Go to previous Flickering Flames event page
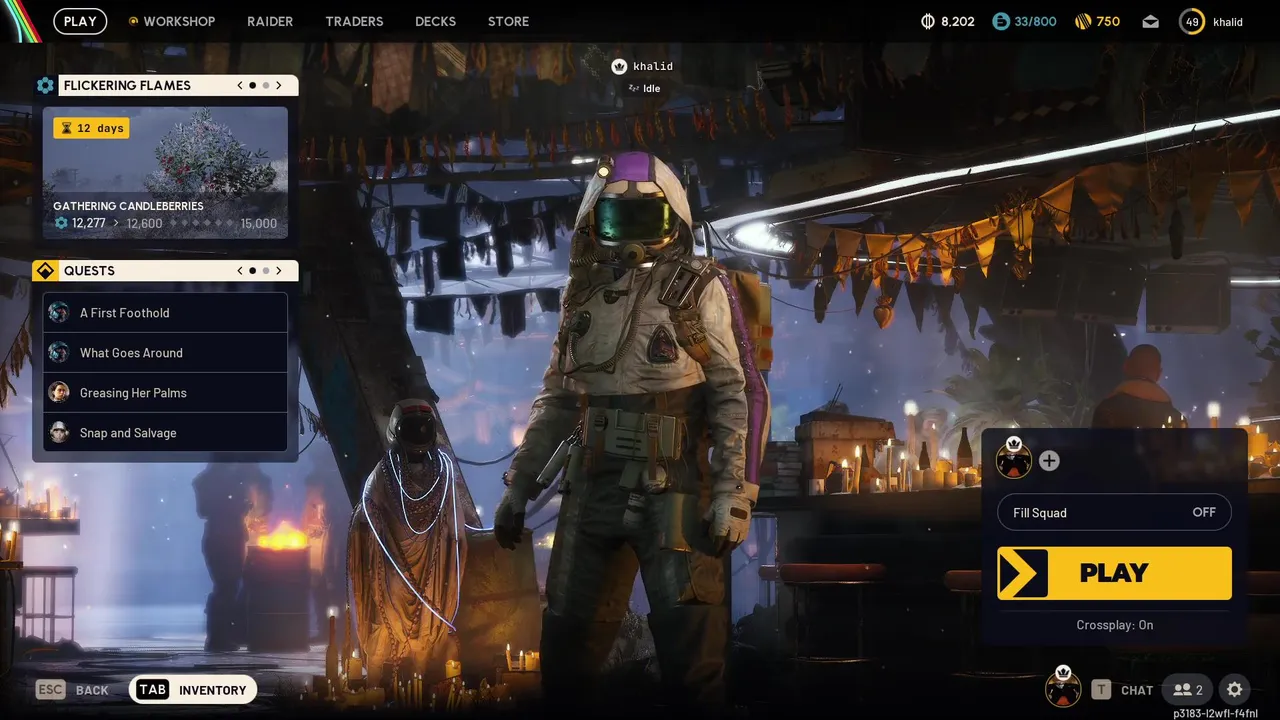 point(240,85)
